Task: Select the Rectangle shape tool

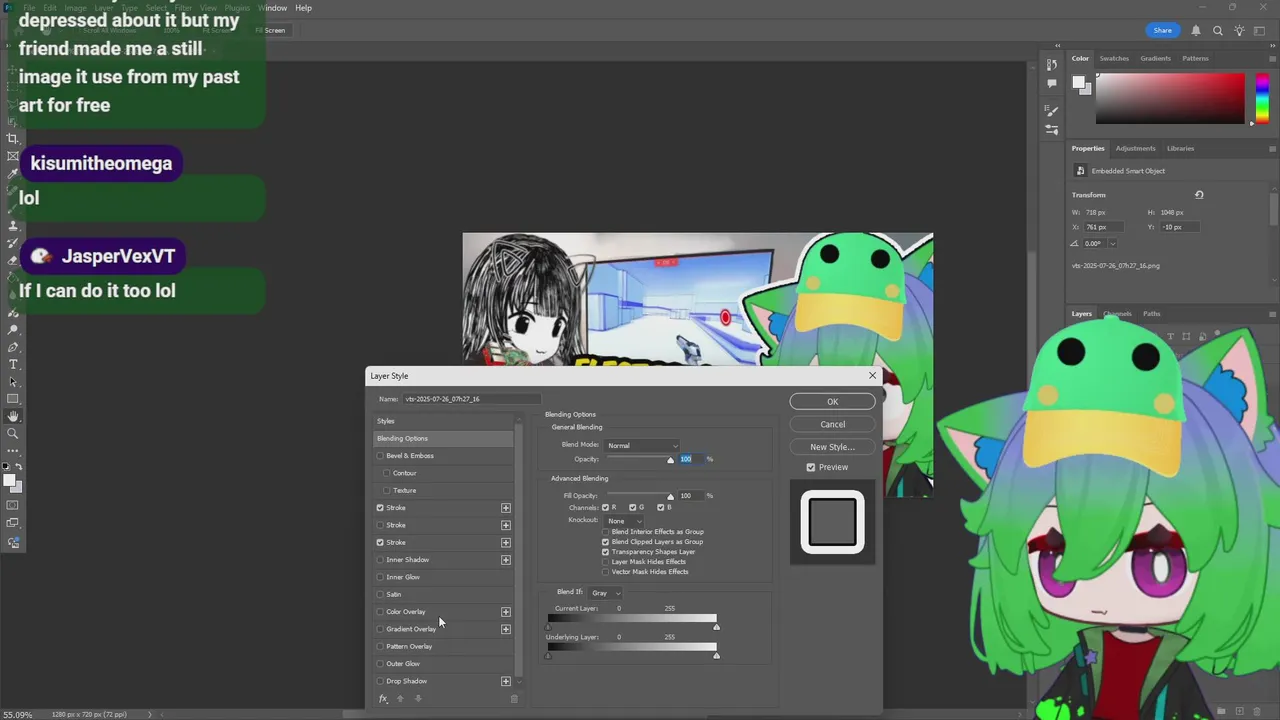Action: click(13, 399)
